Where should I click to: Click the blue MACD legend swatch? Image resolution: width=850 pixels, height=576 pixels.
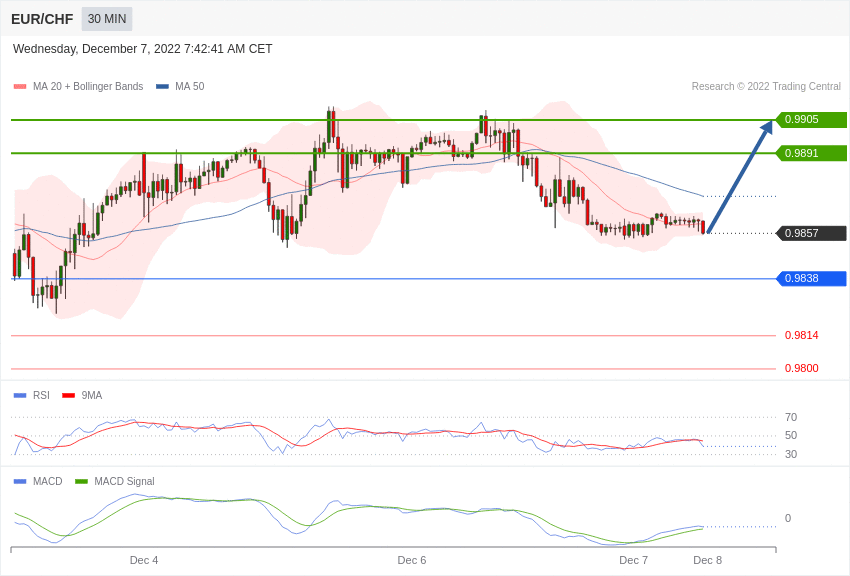(20, 481)
